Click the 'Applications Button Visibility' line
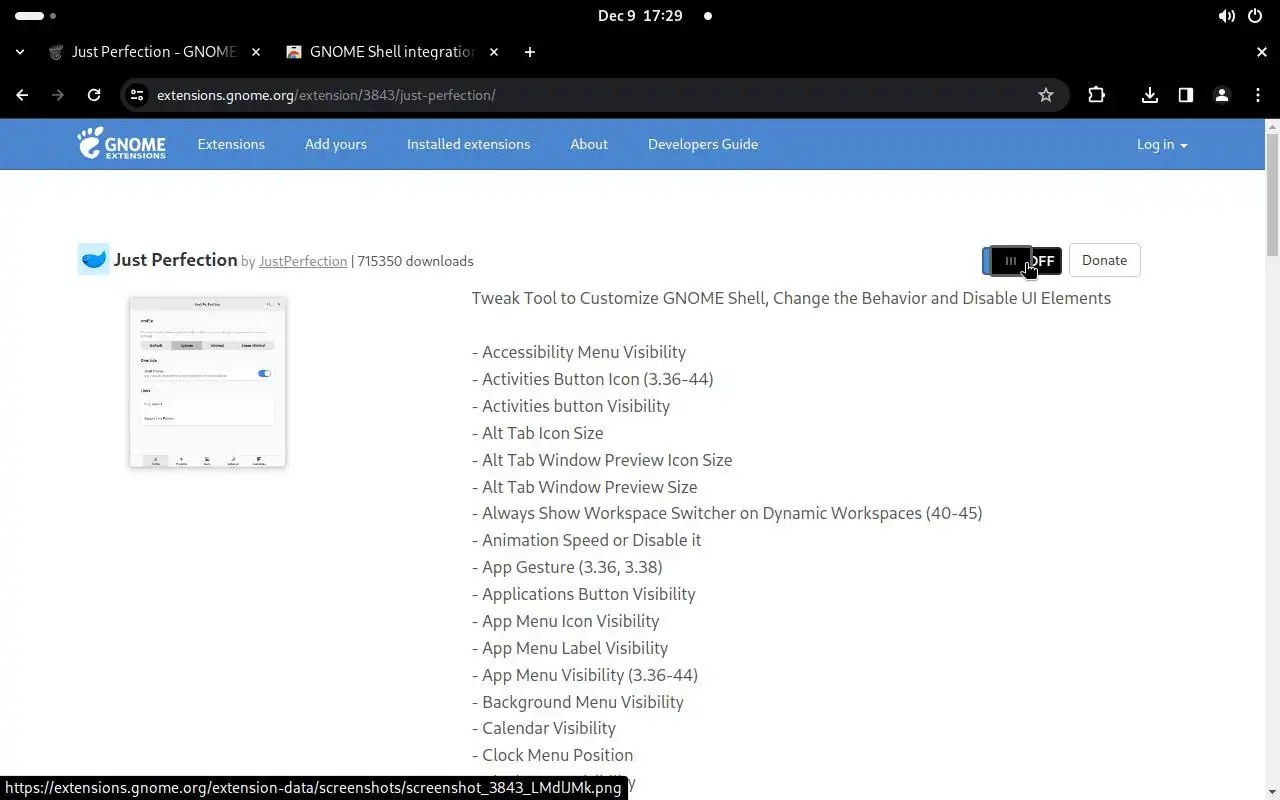1280x800 pixels. (x=584, y=594)
